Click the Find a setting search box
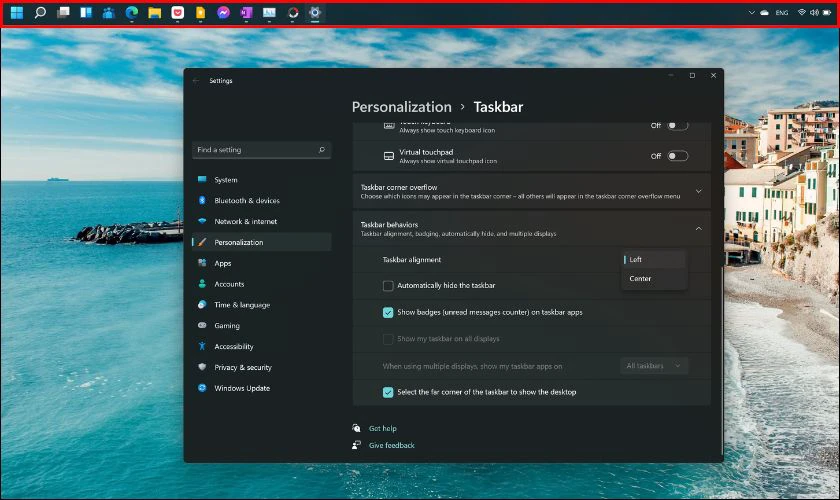 click(261, 150)
